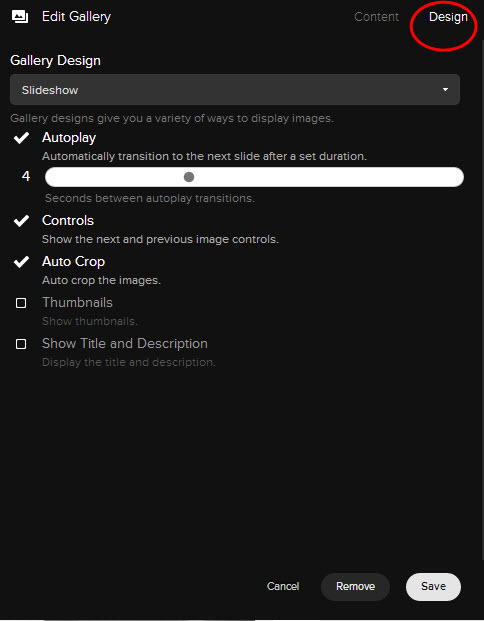
Task: Enable the Thumbnails checkbox
Action: pyautogui.click(x=21, y=303)
